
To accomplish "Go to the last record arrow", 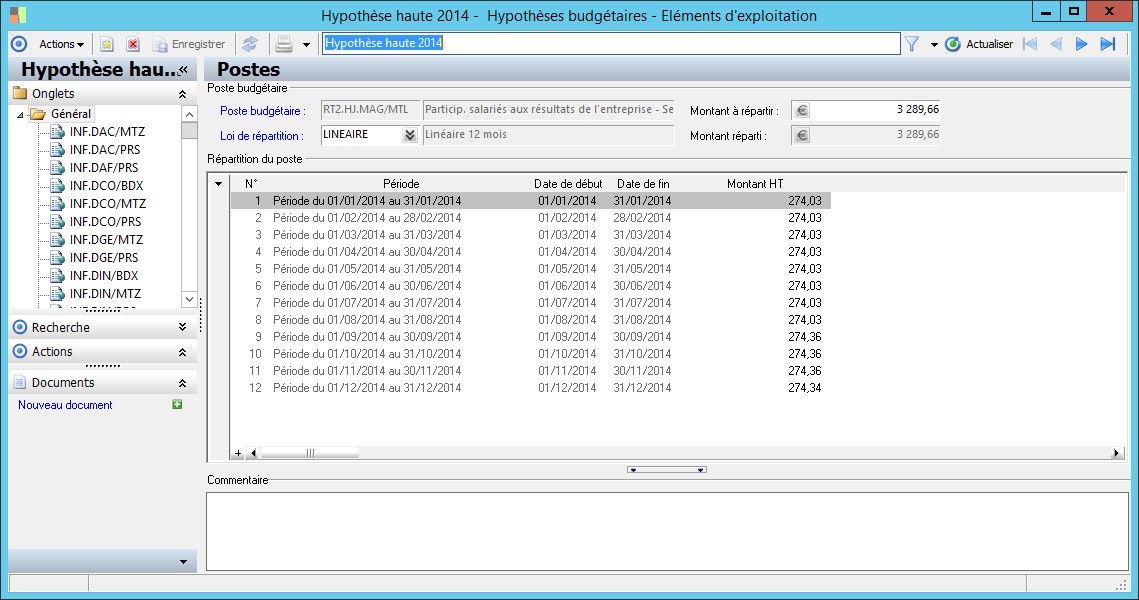I will pos(1107,44).
